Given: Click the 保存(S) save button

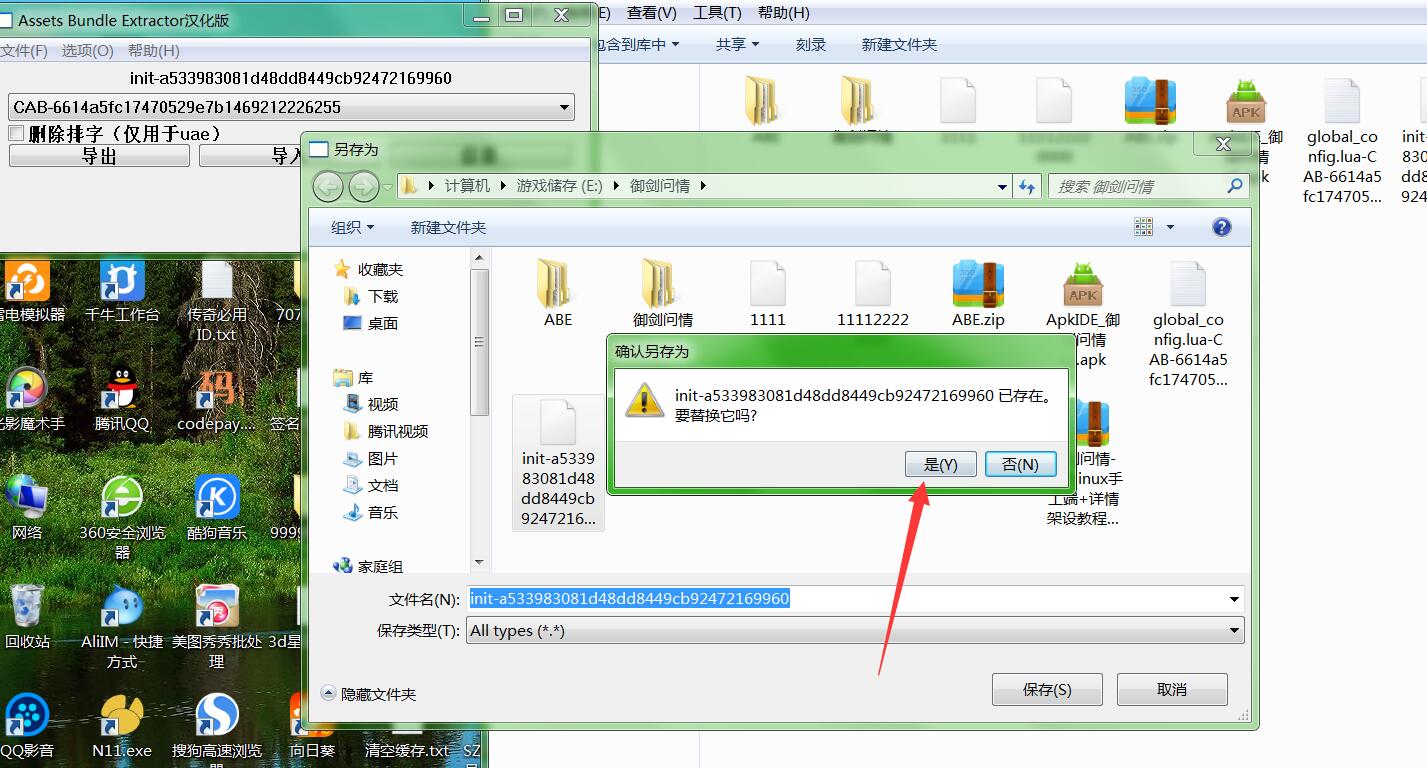Looking at the screenshot, I should [x=1046, y=689].
